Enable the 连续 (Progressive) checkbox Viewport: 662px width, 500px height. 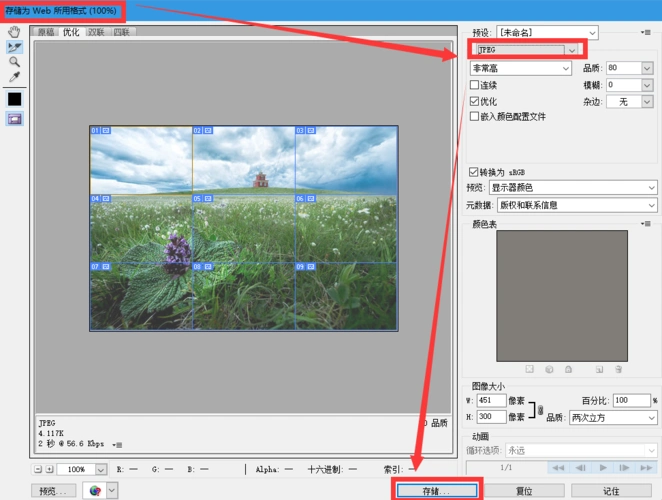[474, 86]
